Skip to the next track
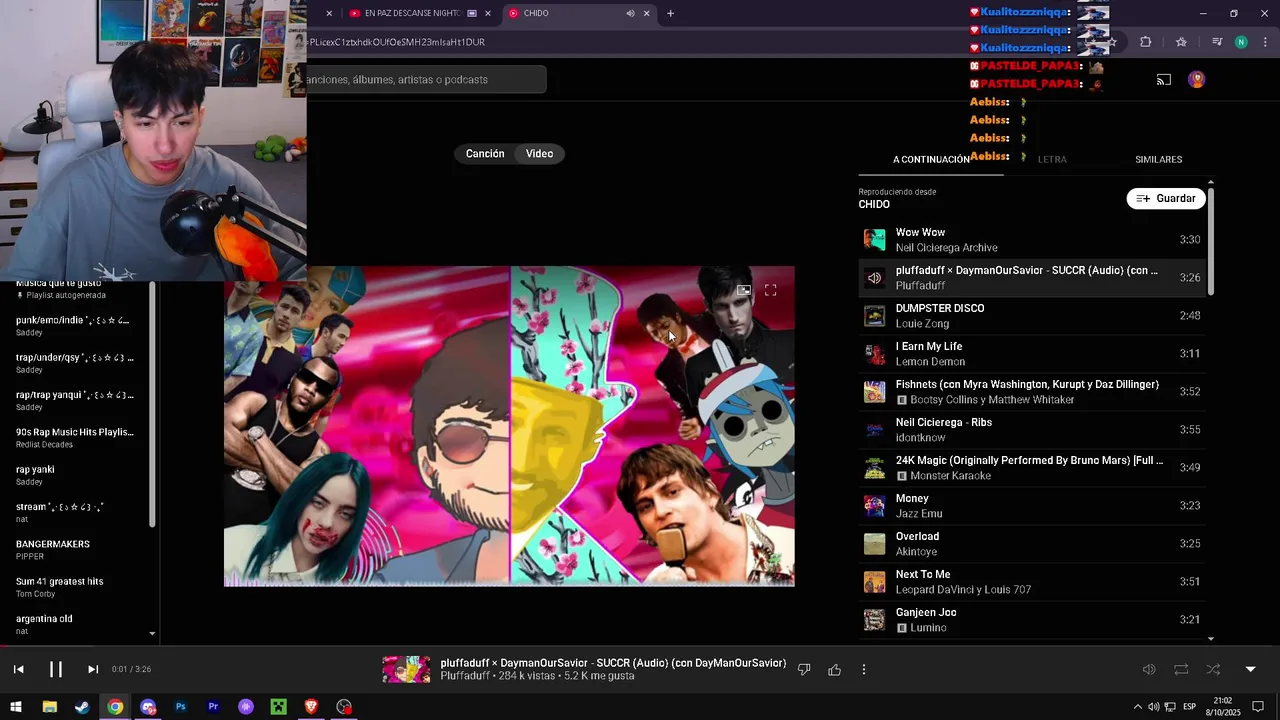 click(x=92, y=669)
